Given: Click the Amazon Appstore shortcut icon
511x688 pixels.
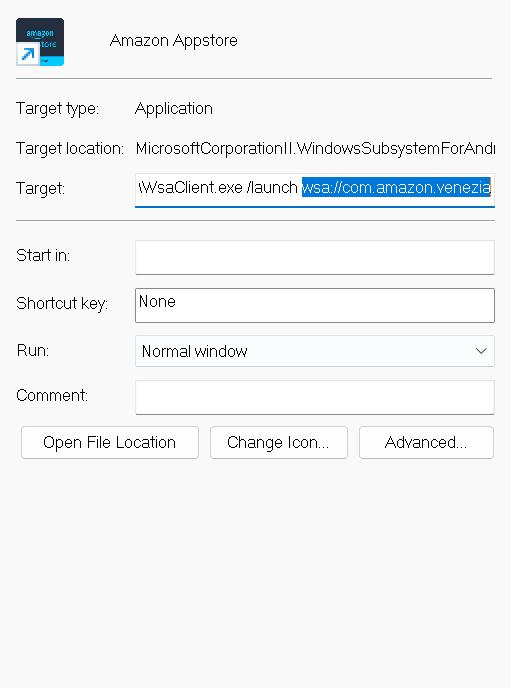Looking at the screenshot, I should pos(40,42).
